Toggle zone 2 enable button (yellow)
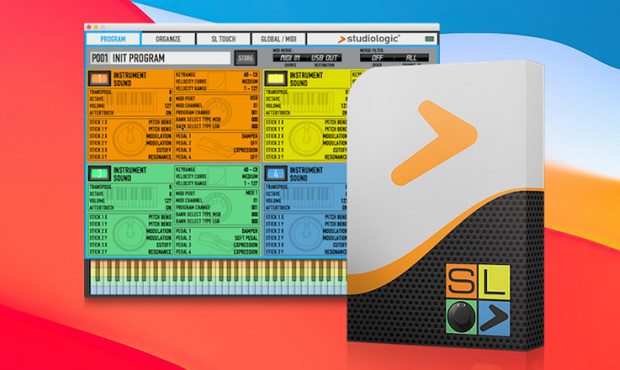The width and height of the screenshot is (620, 370). coord(276,78)
